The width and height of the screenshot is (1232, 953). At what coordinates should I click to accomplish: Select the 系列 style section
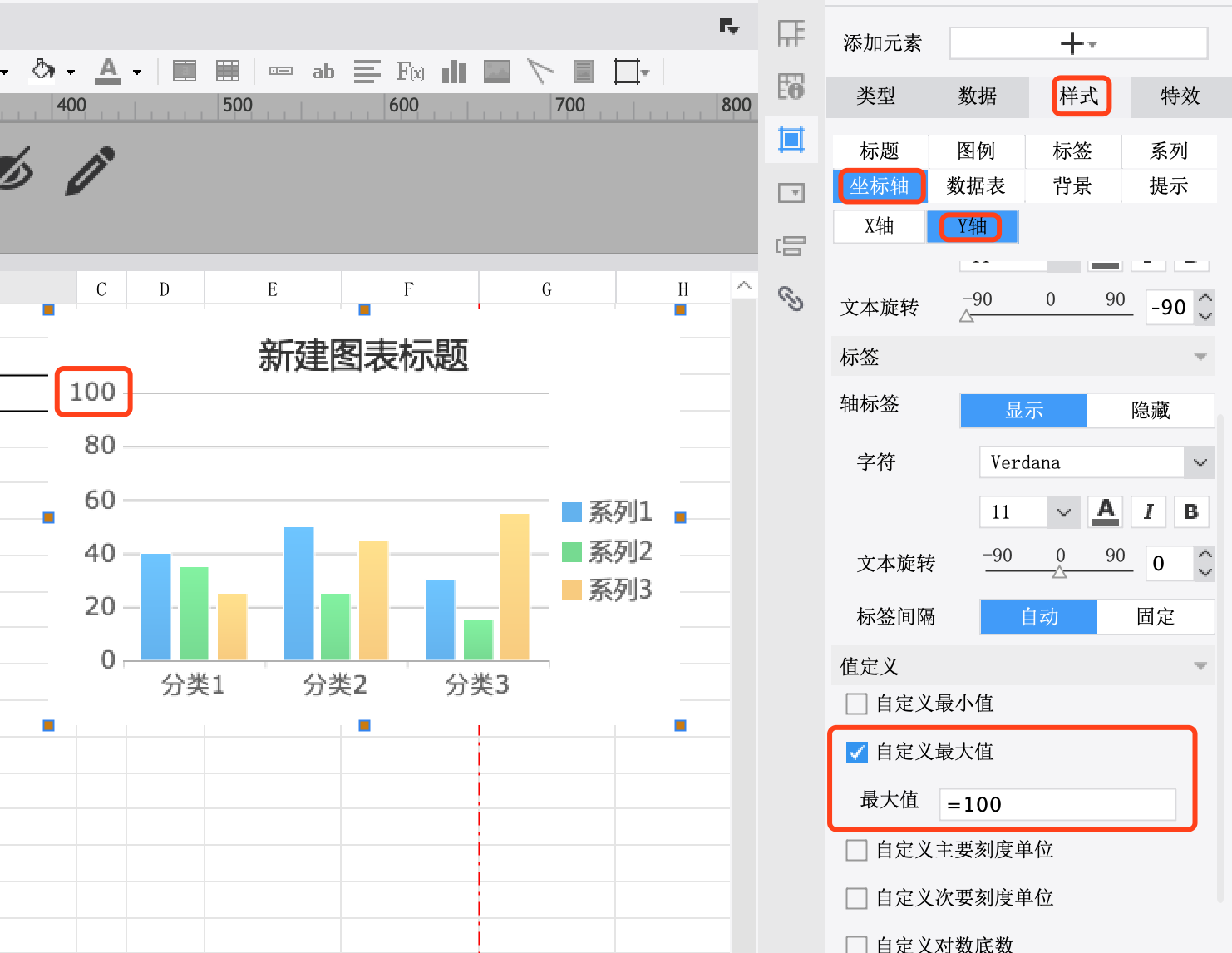point(1169,151)
